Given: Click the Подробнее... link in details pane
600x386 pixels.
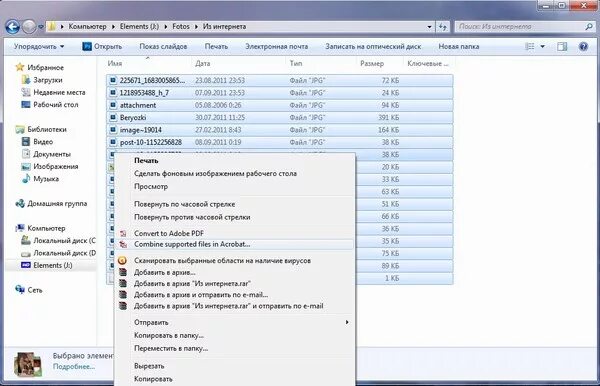Looking at the screenshot, I should pos(74,366).
